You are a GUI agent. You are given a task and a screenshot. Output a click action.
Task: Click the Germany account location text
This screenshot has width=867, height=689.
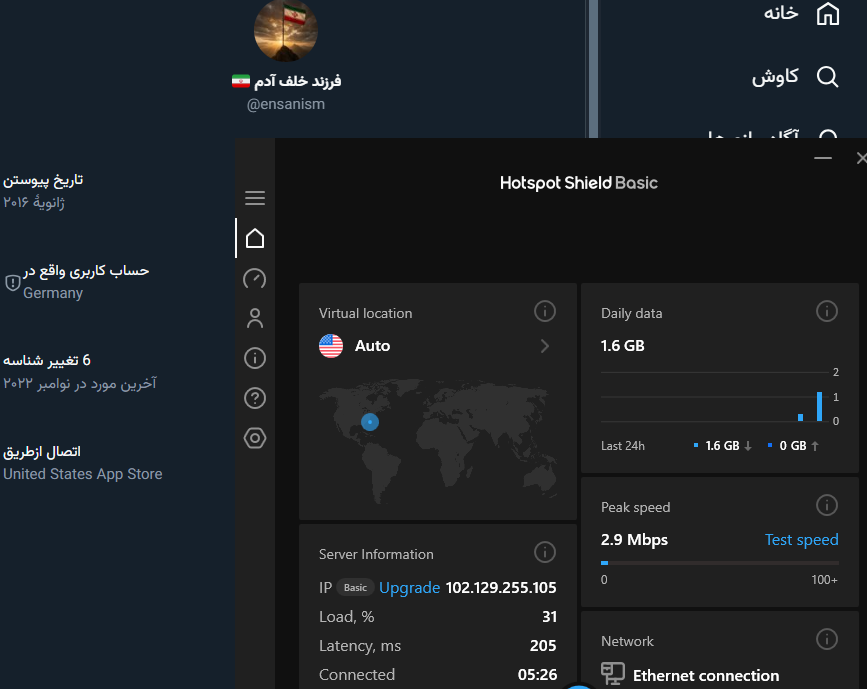coord(53,293)
